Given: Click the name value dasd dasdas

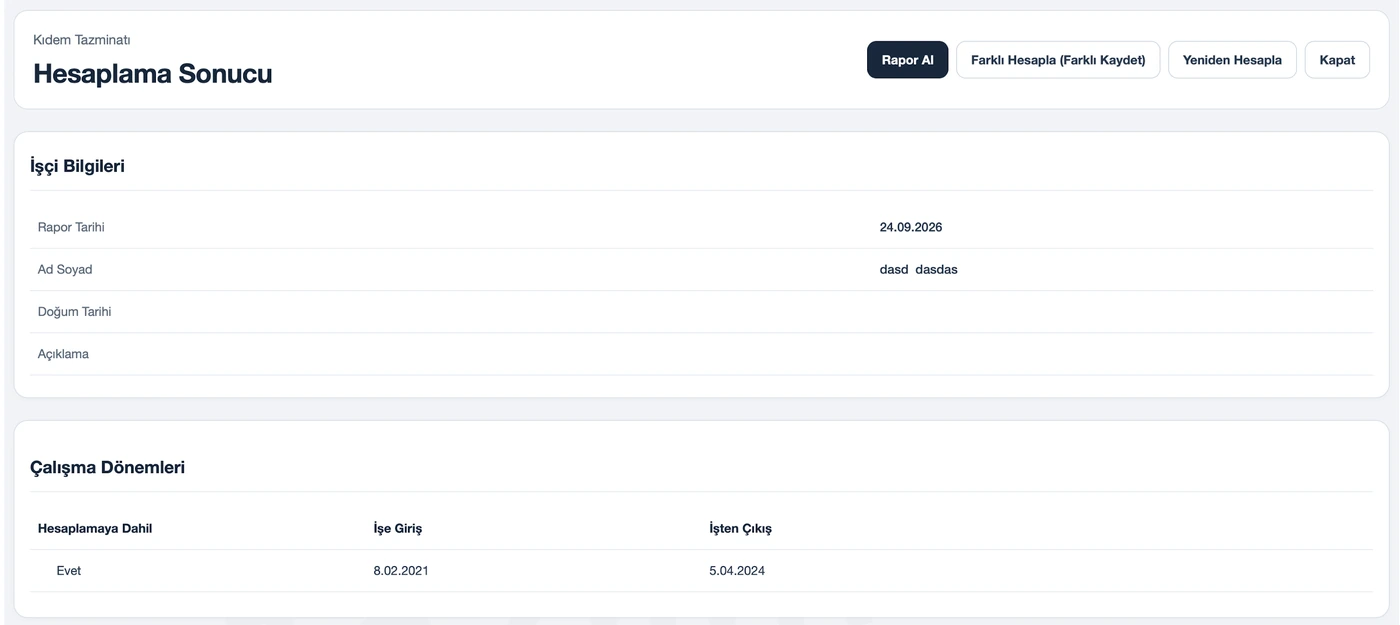Looking at the screenshot, I should pyautogui.click(x=919, y=270).
